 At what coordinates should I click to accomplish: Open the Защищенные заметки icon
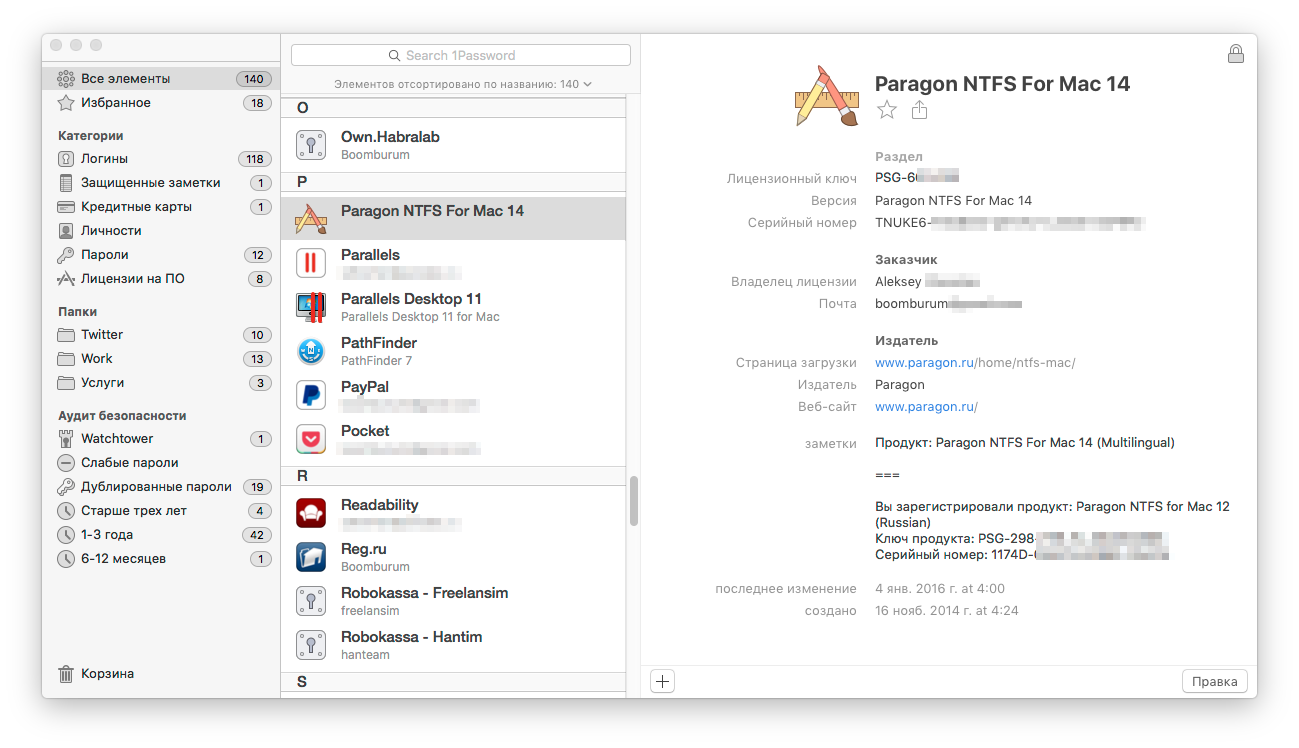[66, 183]
